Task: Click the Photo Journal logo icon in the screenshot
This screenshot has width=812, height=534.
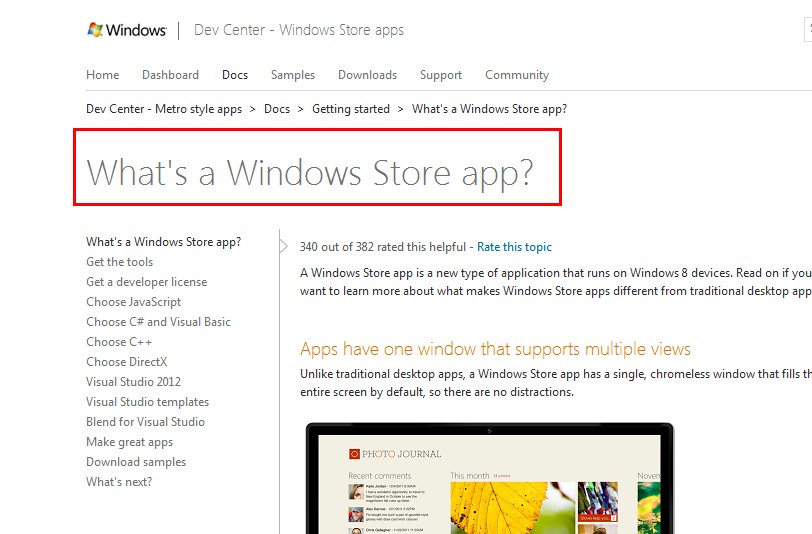Action: click(x=354, y=454)
